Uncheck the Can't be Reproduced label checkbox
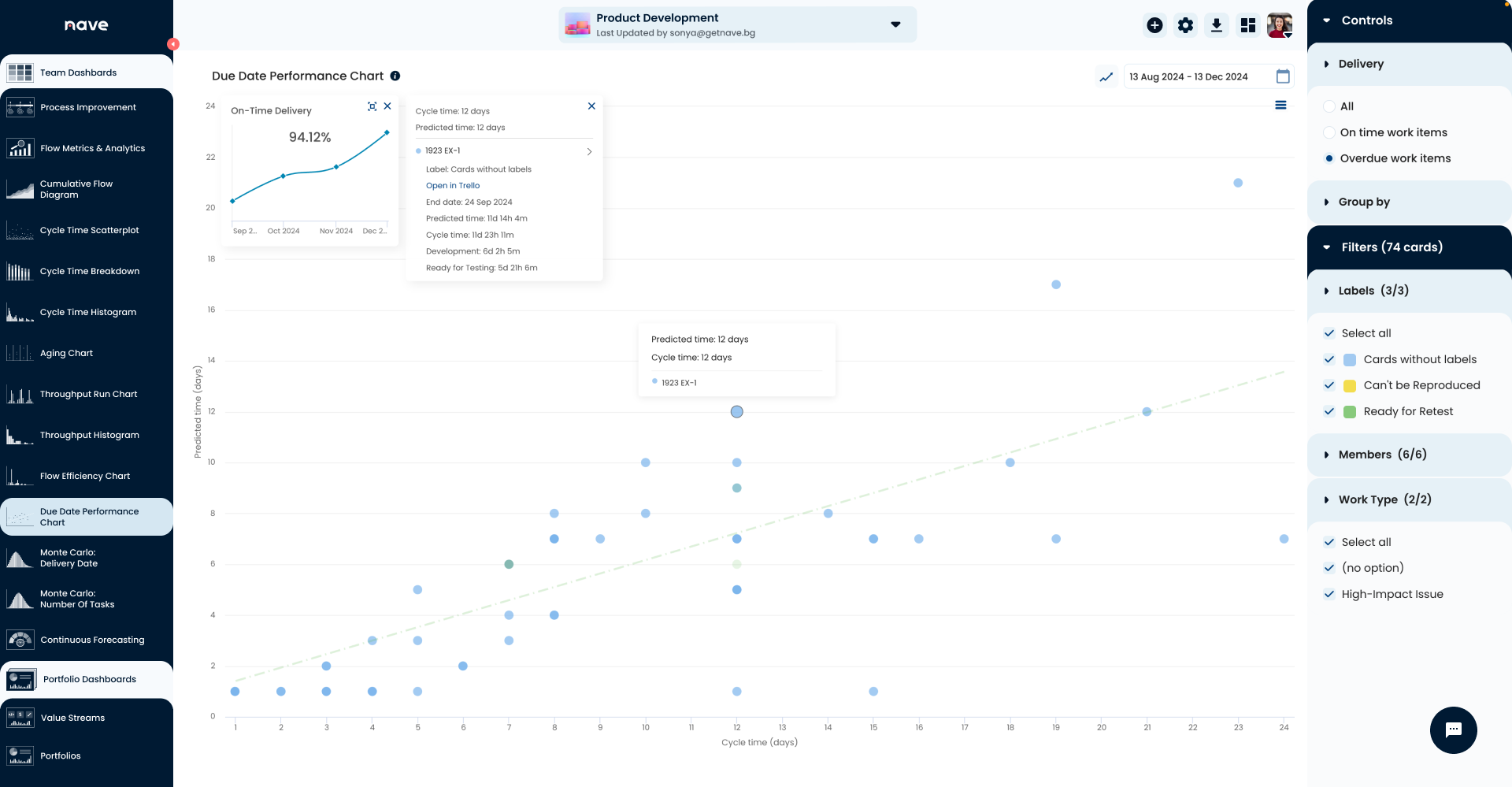1512x787 pixels. (x=1329, y=385)
